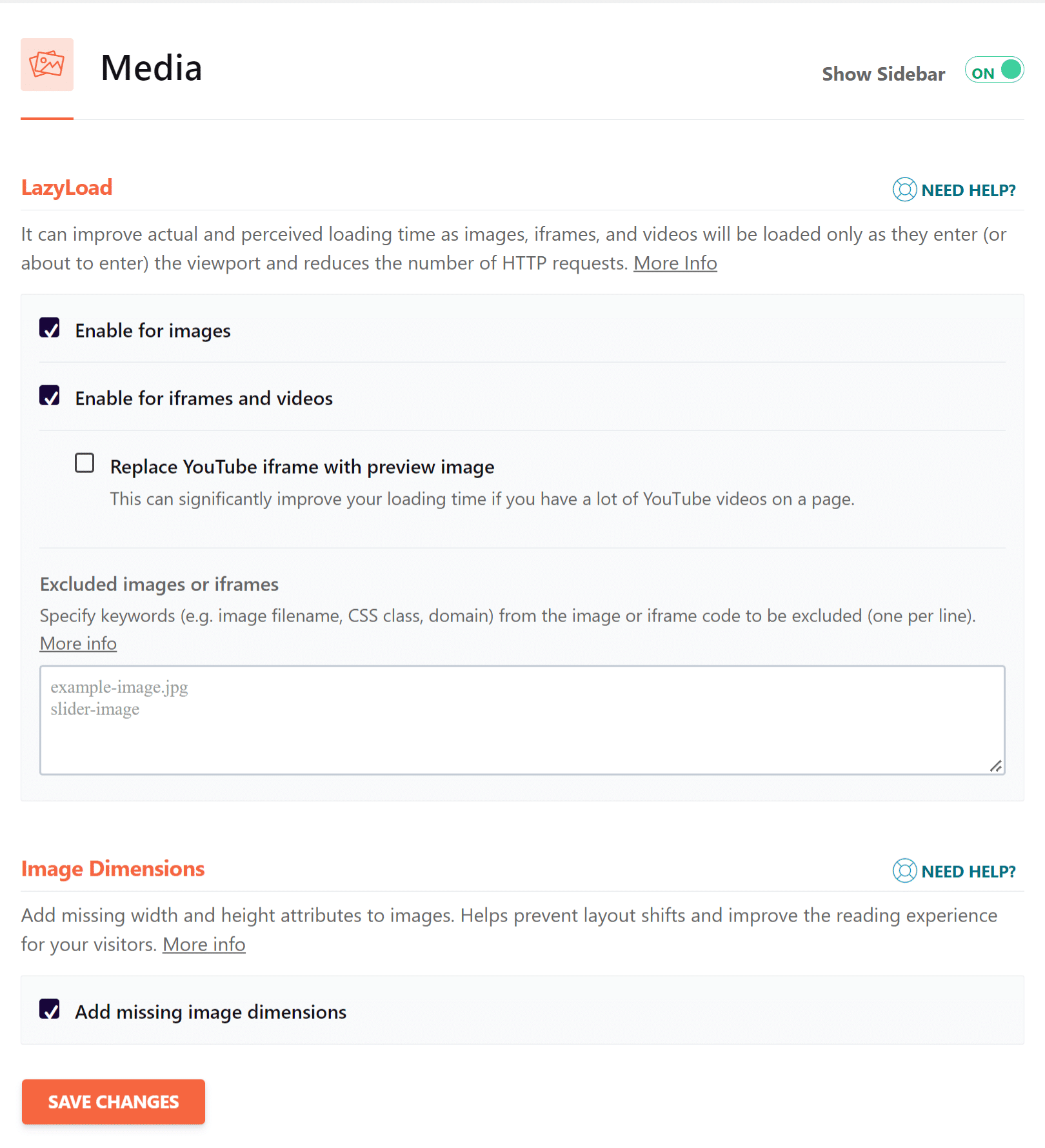Toggle the Show Sidebar switch off
The image size is (1045, 1148).
tap(993, 71)
